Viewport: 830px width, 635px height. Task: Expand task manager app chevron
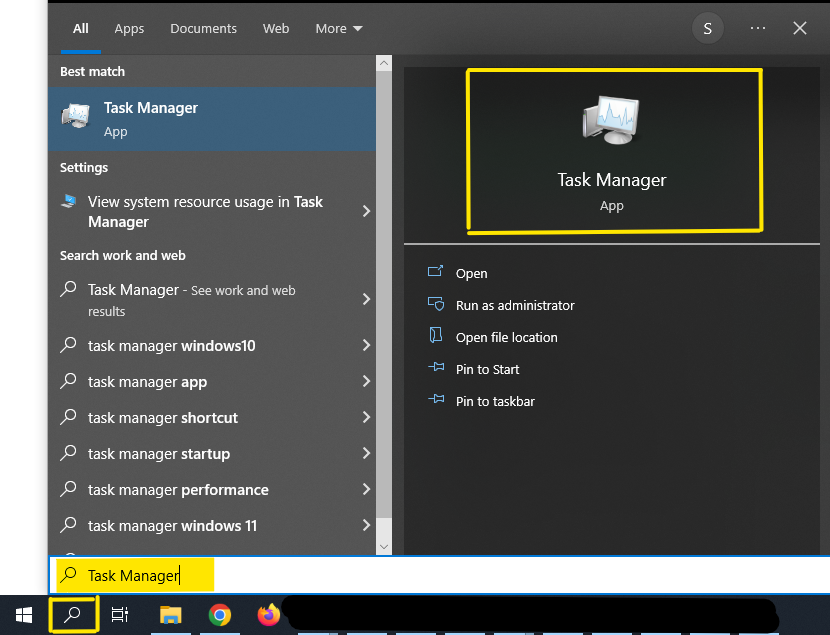click(366, 381)
